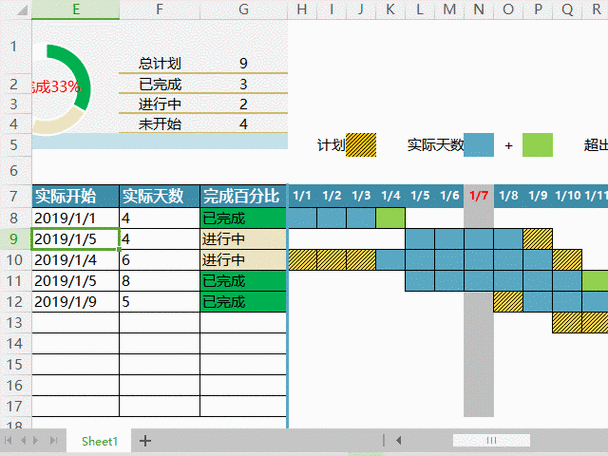Switch to the Sheet1 tab
Viewport: 608px width, 456px height.
coord(100,440)
